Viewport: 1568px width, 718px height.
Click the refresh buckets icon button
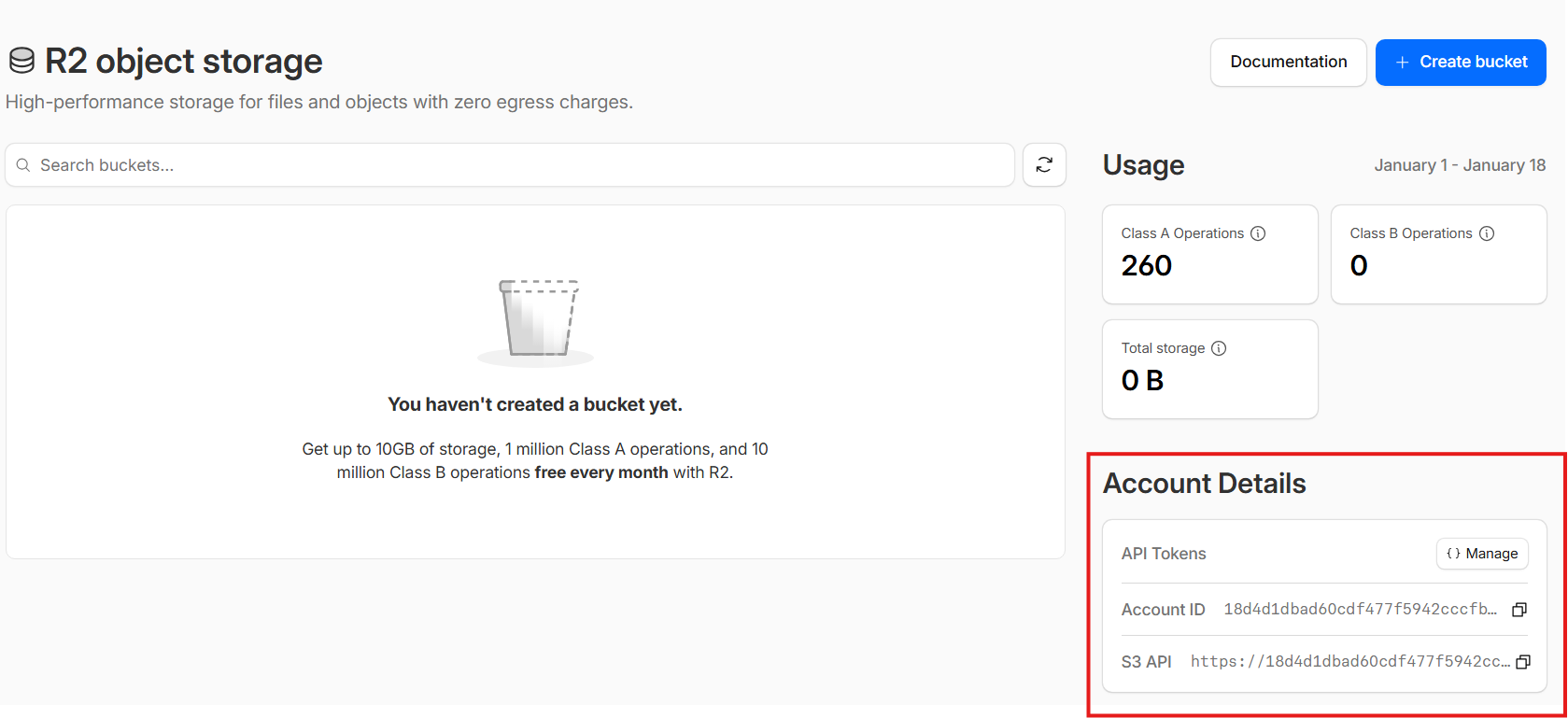(x=1044, y=165)
